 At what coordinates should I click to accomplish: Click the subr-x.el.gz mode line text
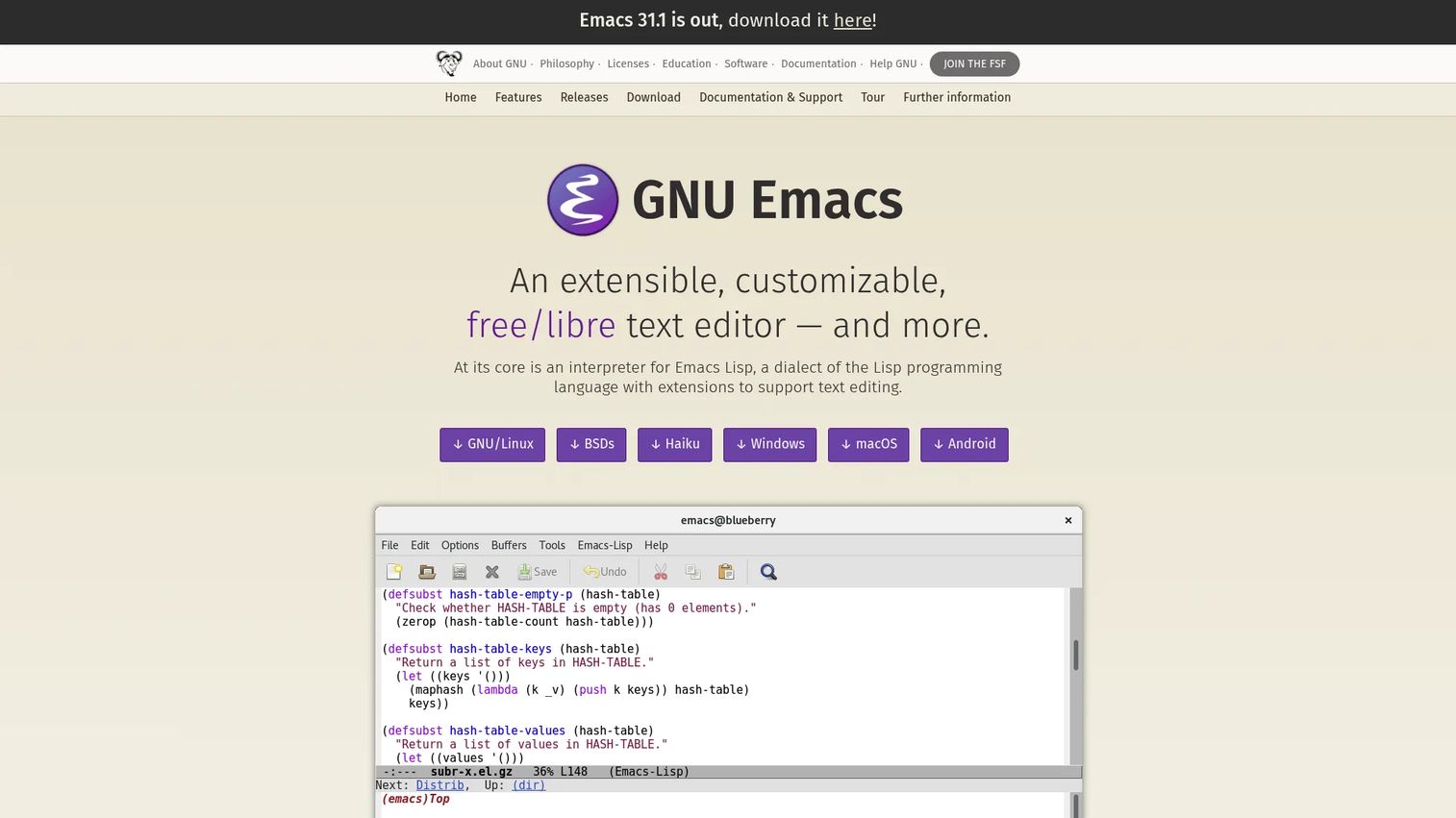471,772
